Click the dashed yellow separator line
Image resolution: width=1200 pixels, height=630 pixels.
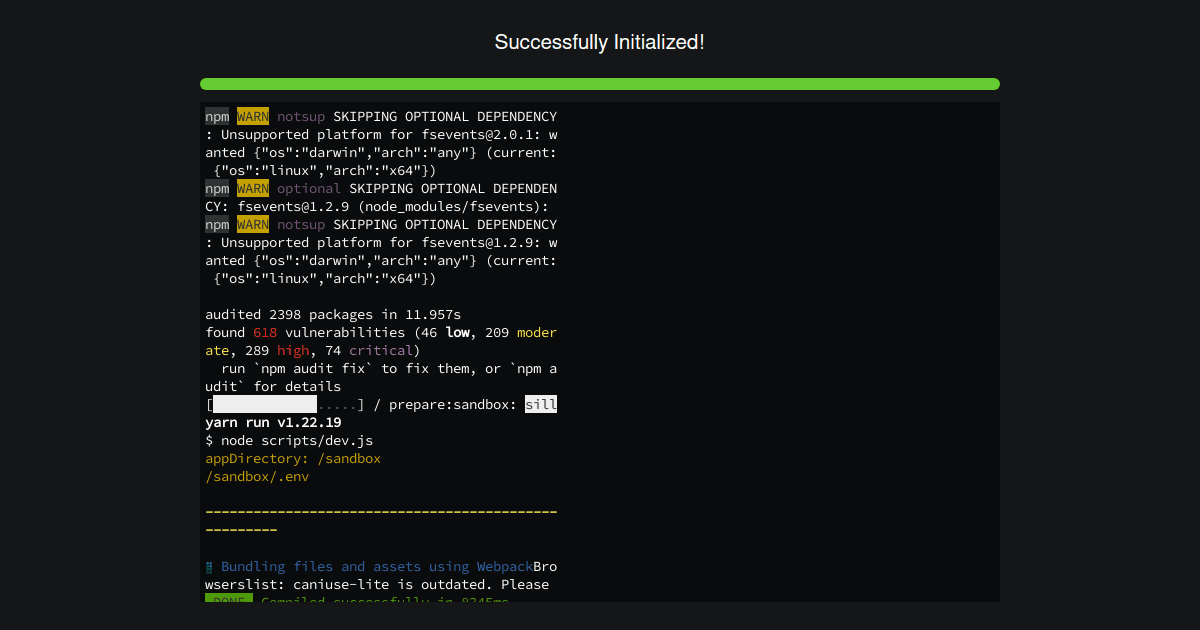[x=380, y=511]
